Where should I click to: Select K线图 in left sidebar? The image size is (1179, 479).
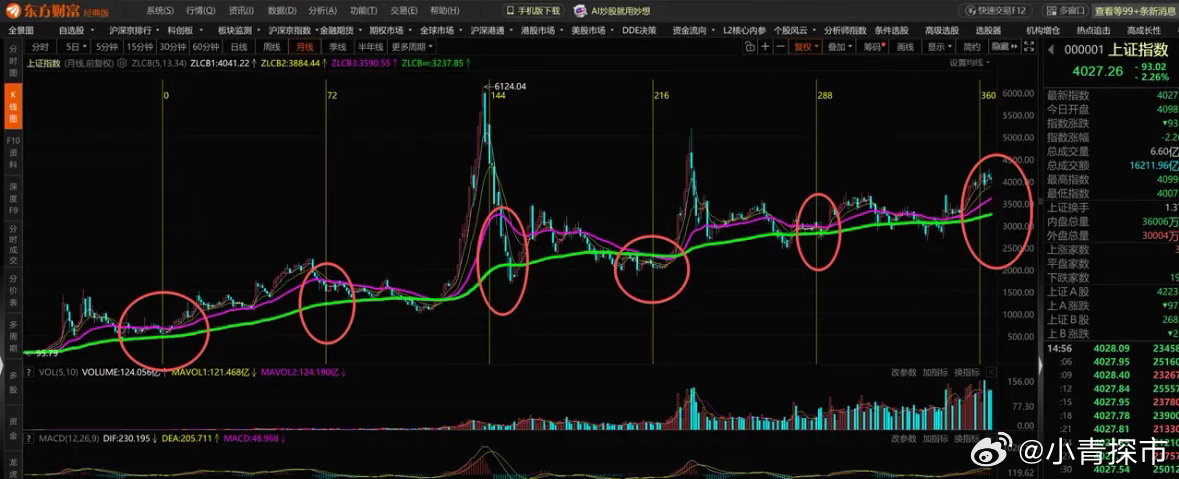13,105
